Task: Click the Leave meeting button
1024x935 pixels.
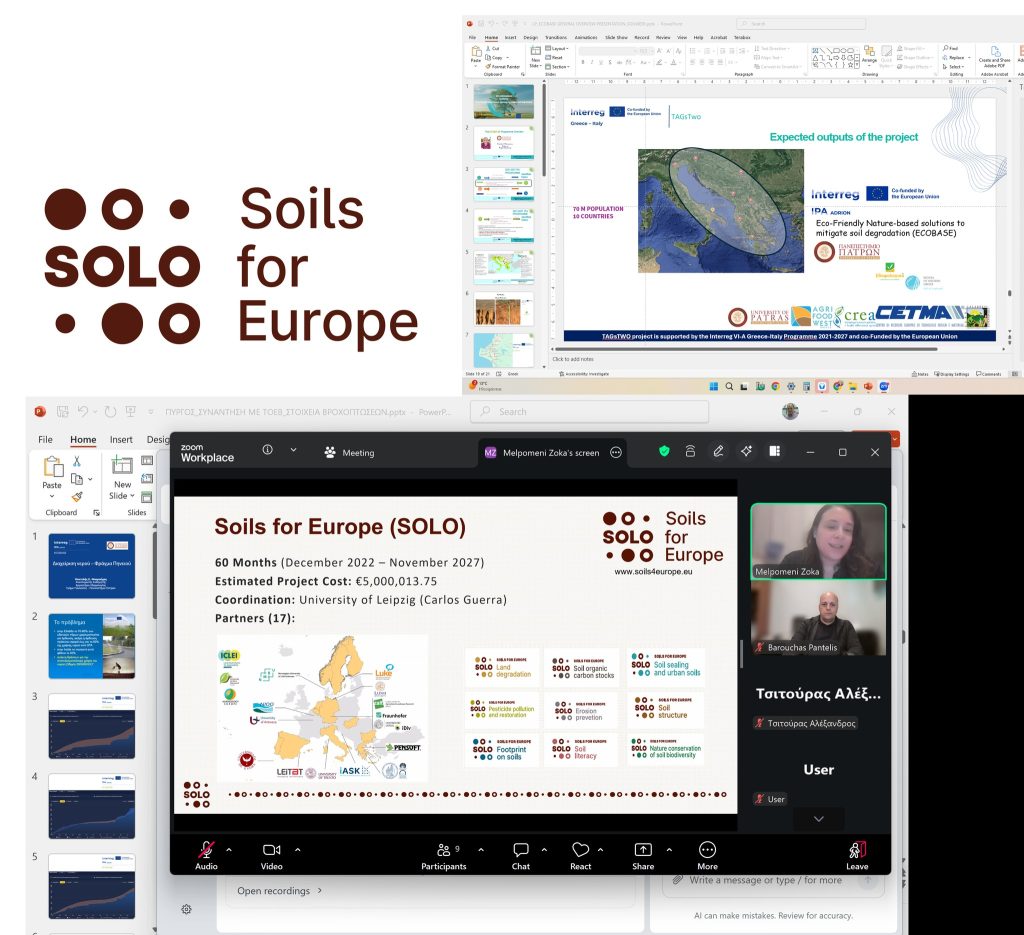Action: click(857, 855)
